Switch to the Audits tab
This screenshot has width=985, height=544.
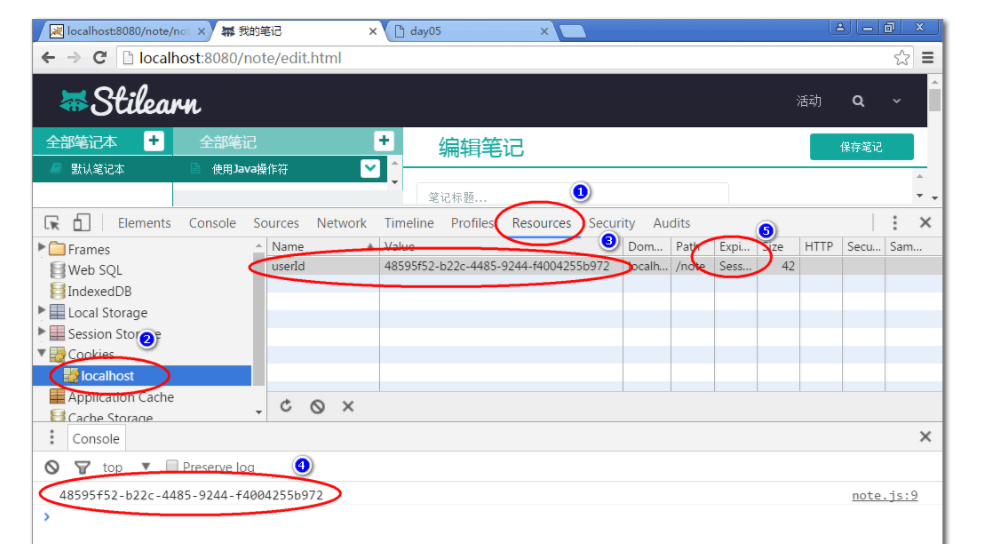672,223
